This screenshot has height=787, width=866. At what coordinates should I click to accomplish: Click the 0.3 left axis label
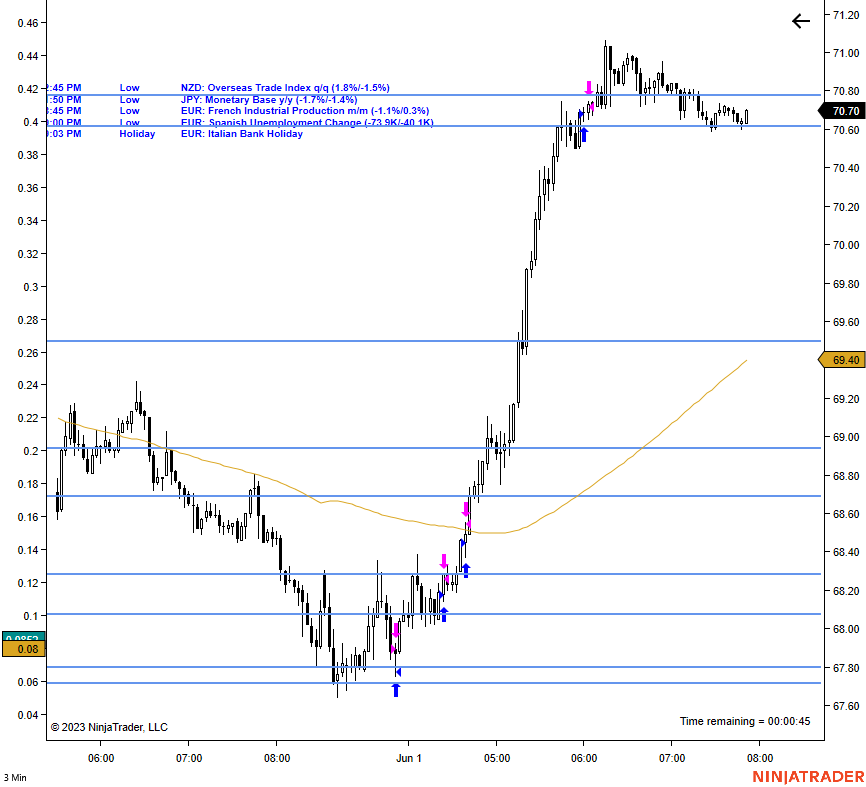(31, 287)
